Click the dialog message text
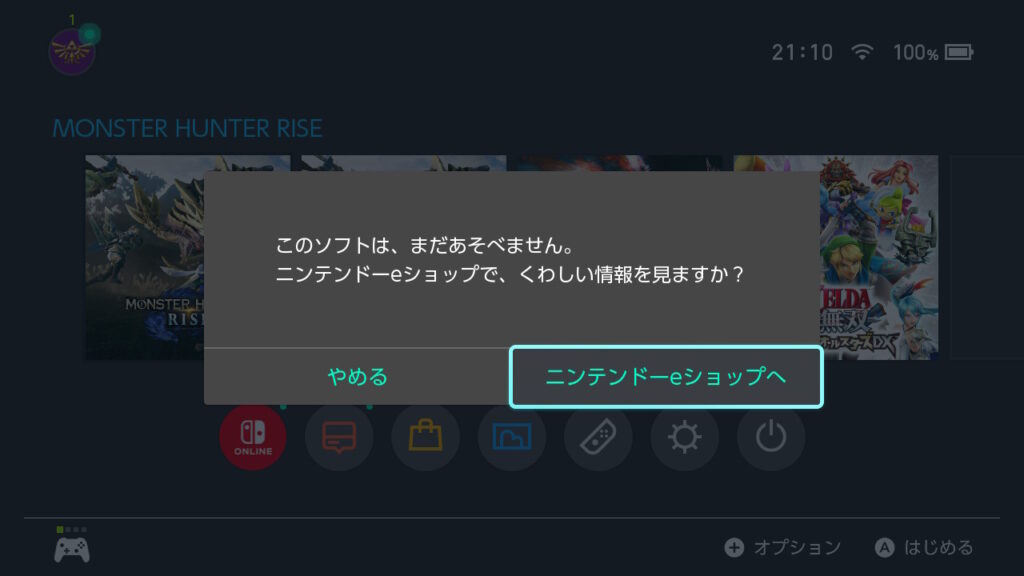Image resolution: width=1024 pixels, height=576 pixels. tap(509, 259)
